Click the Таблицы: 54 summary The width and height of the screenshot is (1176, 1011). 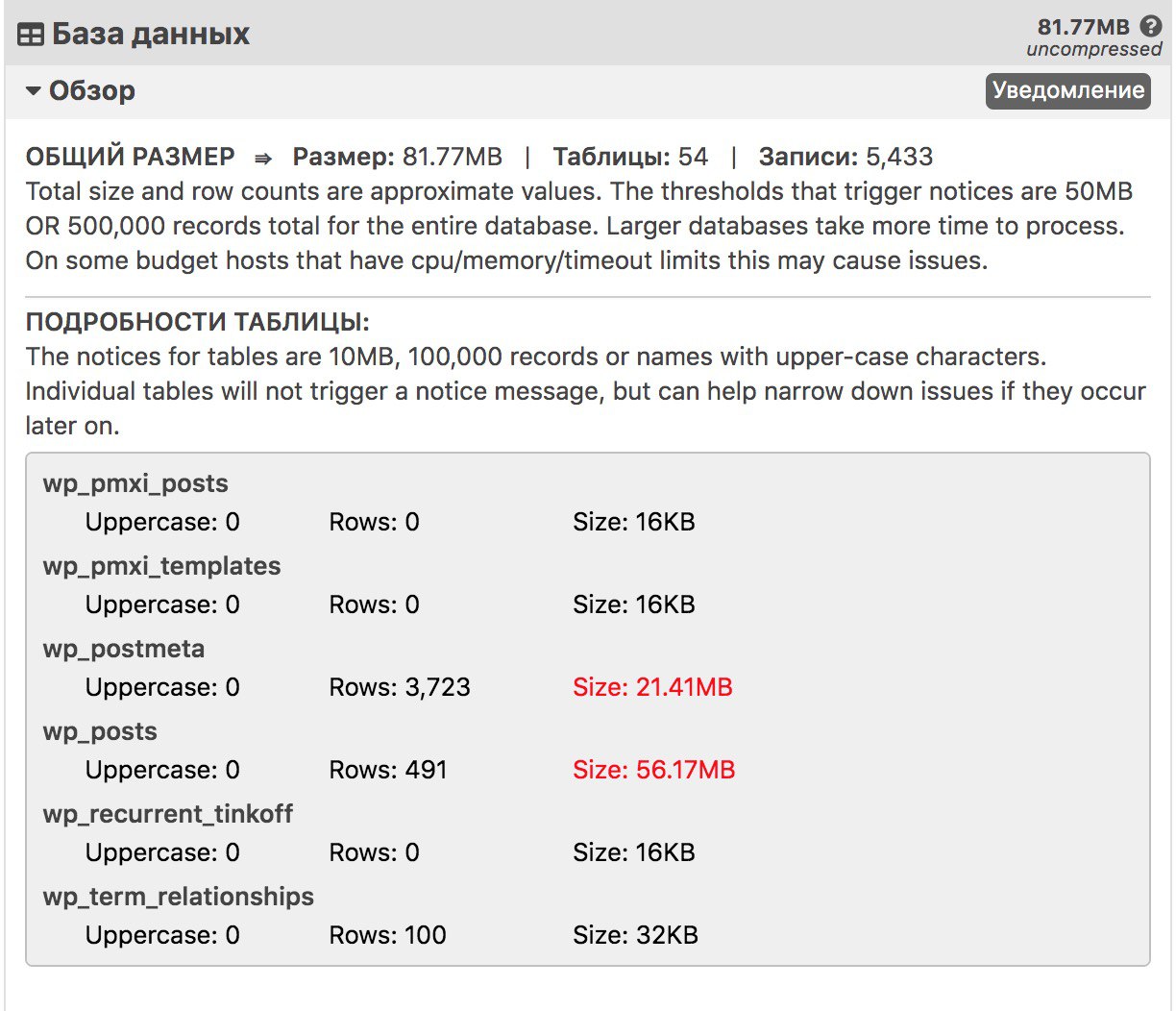click(630, 157)
